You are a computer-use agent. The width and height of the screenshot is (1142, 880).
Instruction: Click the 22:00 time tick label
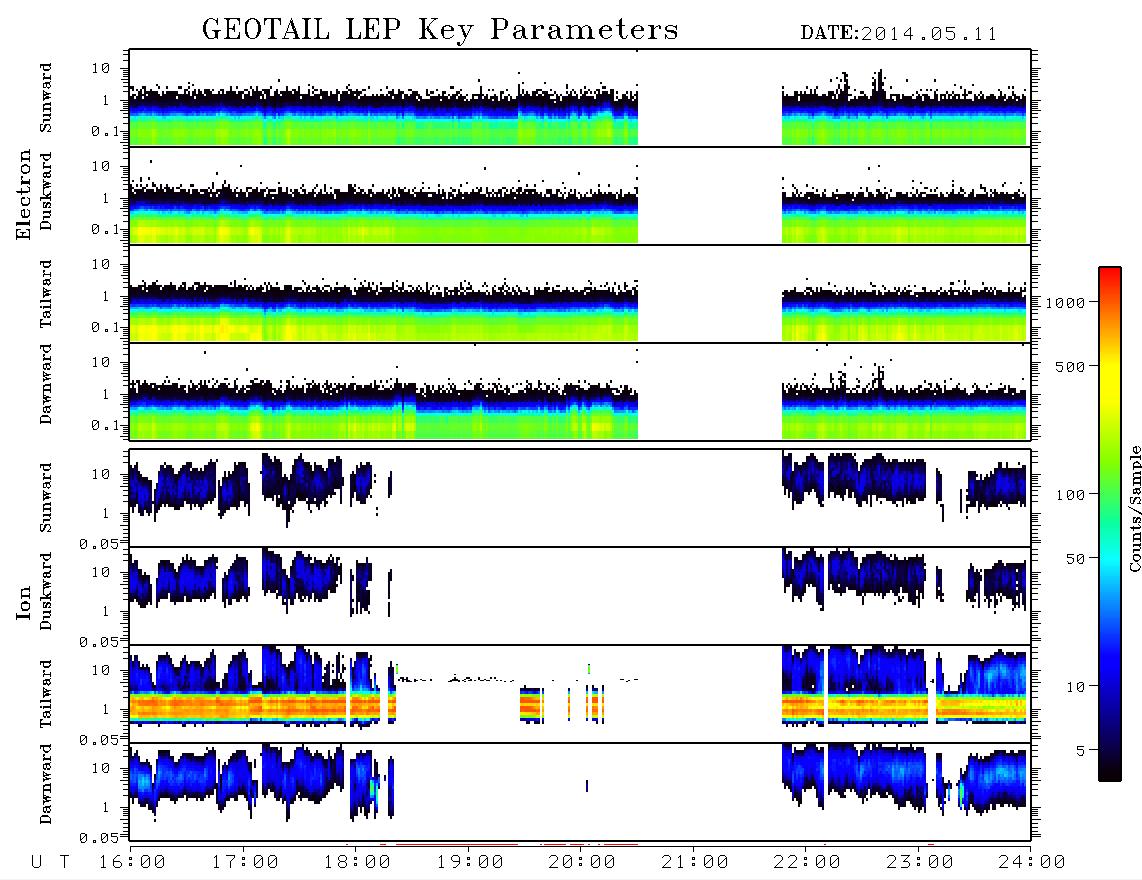807,863
